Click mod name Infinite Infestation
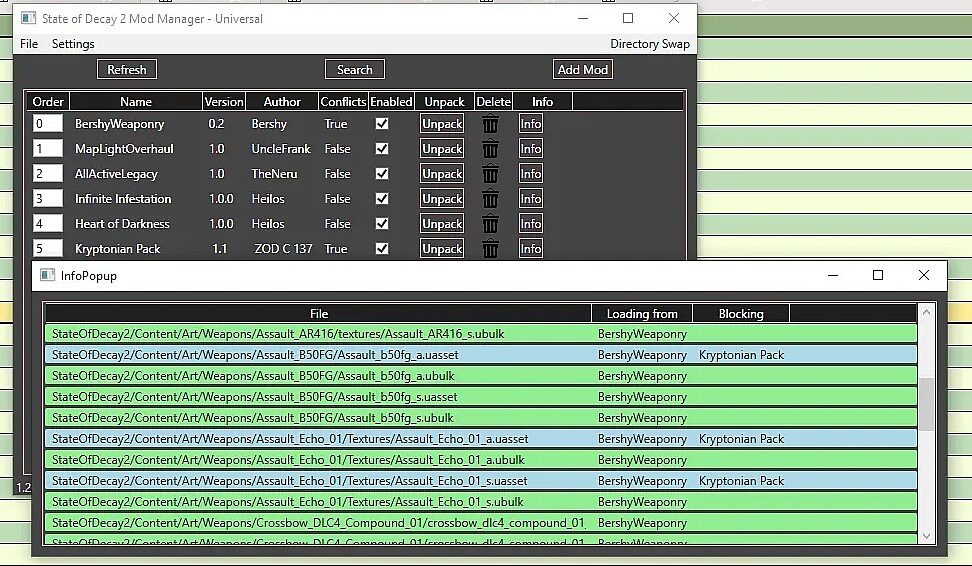The height and width of the screenshot is (566, 972). (x=123, y=199)
